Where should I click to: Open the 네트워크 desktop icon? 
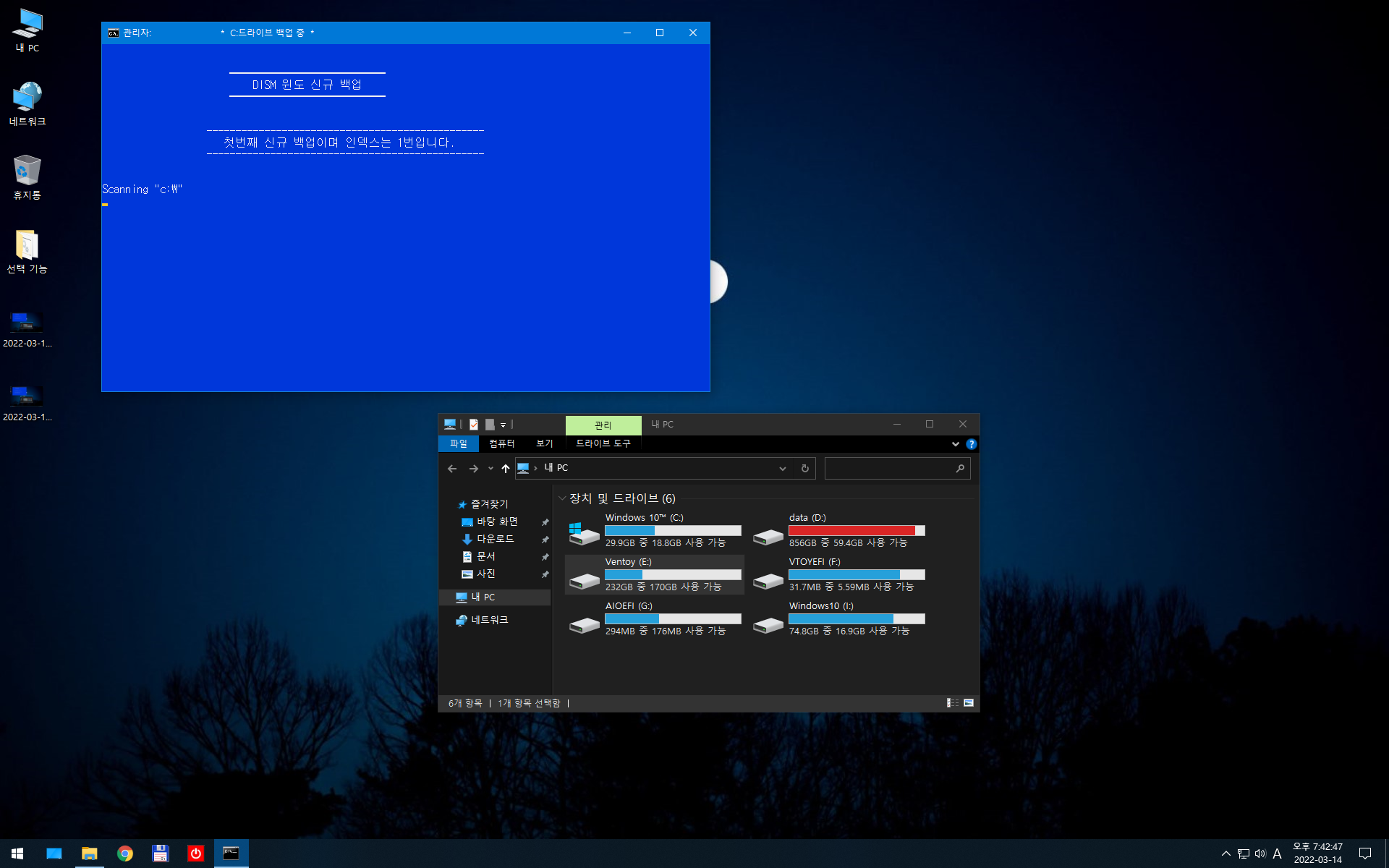[x=27, y=104]
